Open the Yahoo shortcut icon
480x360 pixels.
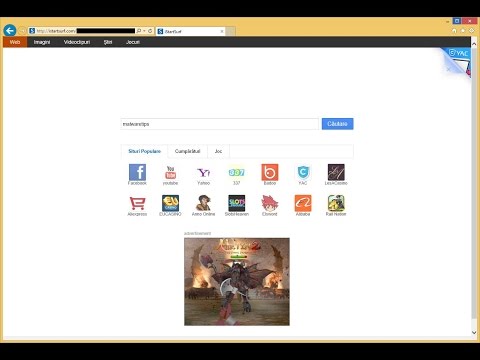pyautogui.click(x=203, y=172)
